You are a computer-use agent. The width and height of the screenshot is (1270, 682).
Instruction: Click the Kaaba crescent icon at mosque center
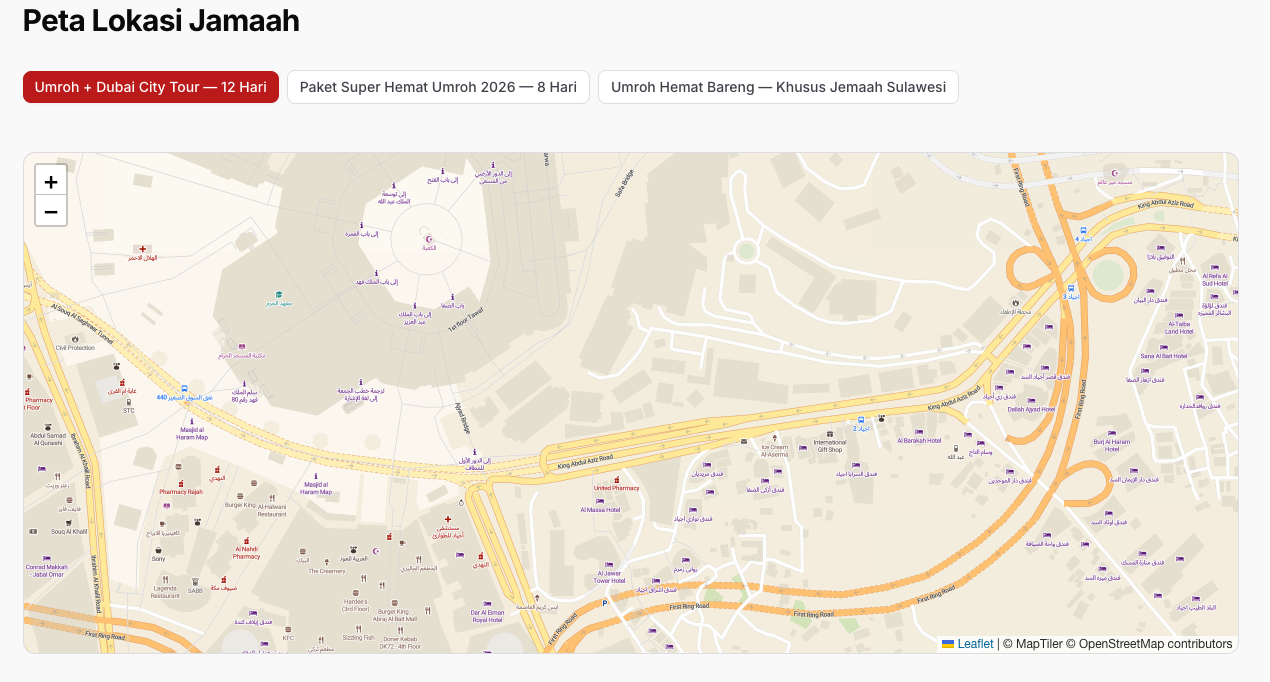pyautogui.click(x=429, y=239)
